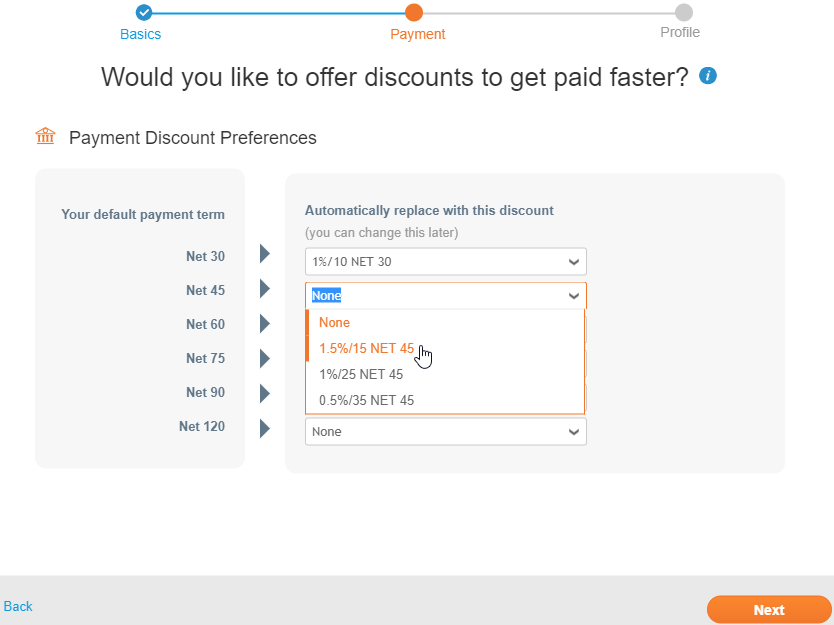This screenshot has width=834, height=625.
Task: Open the Net 120 discount dropdown
Action: [x=446, y=431]
